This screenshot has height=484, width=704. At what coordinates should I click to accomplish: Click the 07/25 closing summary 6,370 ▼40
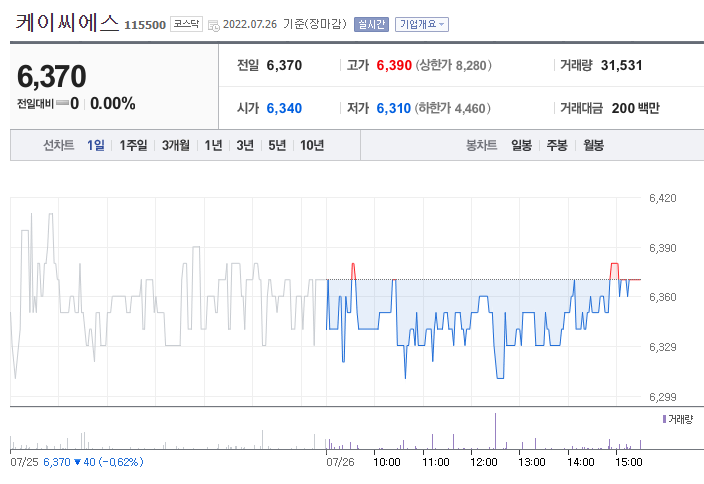[93, 462]
